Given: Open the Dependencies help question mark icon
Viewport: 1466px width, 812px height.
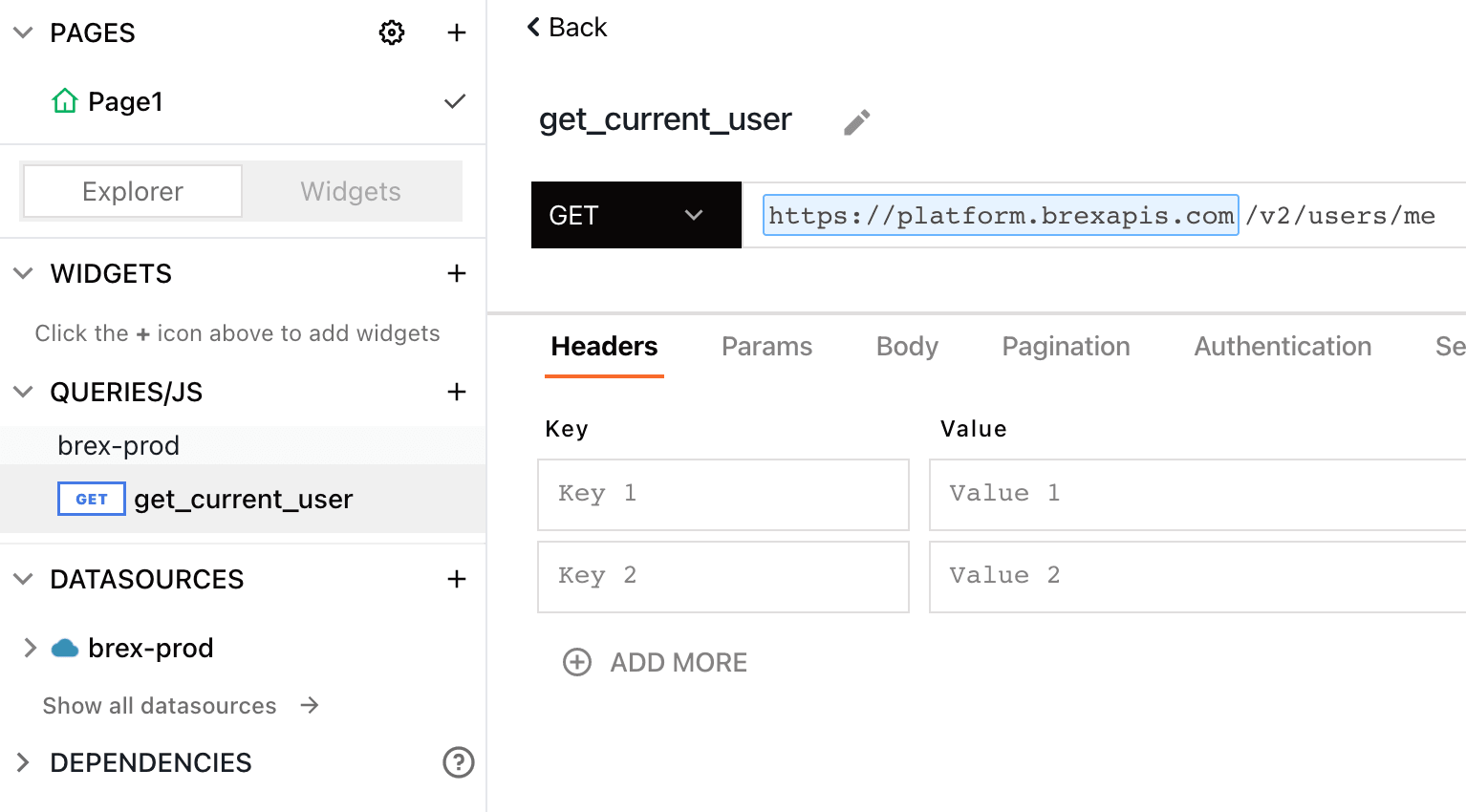Looking at the screenshot, I should point(459,762).
